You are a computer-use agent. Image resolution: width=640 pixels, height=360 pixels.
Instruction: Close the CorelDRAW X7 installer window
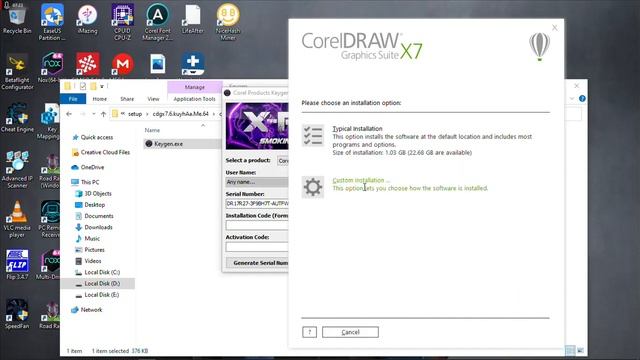(x=554, y=28)
